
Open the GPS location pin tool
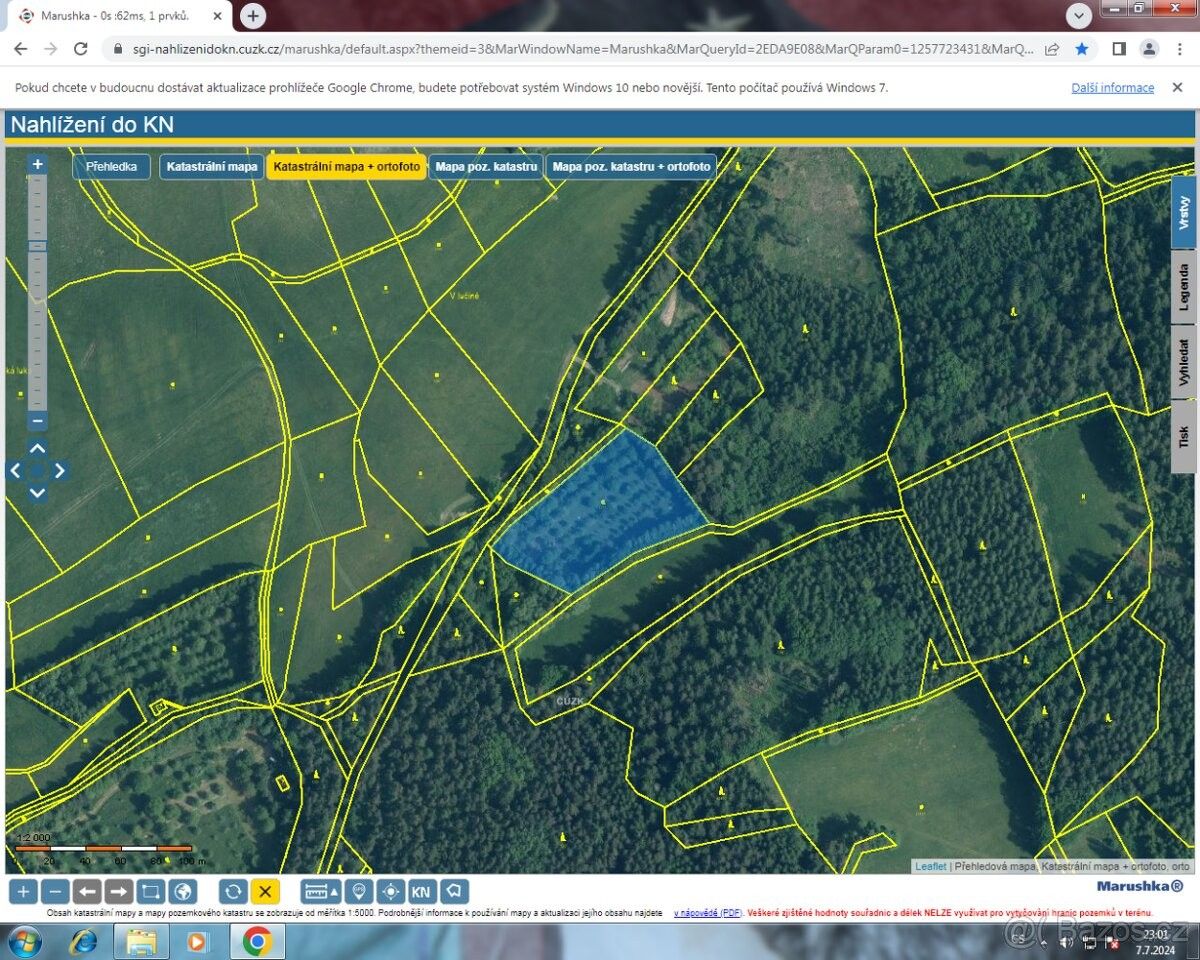359,892
